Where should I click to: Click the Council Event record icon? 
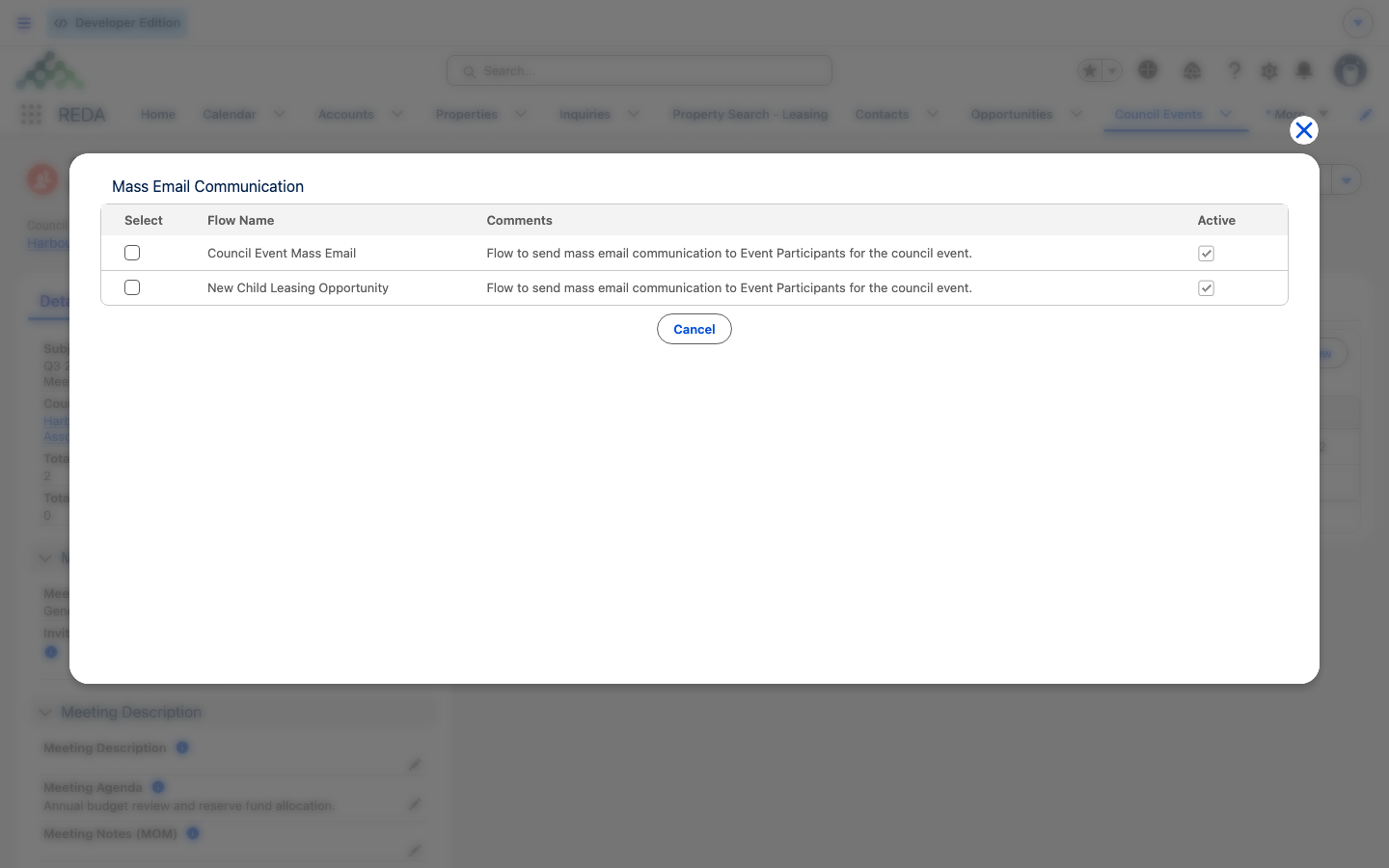coord(42,179)
